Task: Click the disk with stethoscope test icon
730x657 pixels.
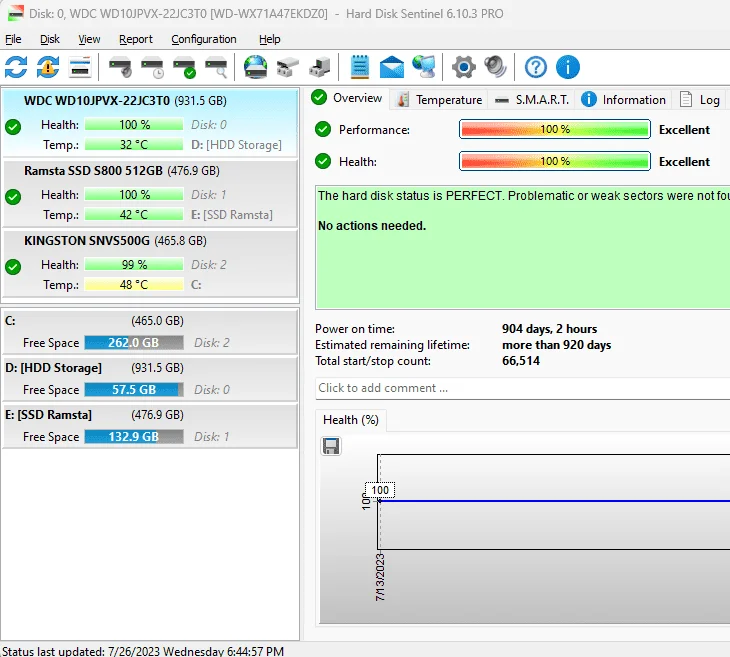Action: click(x=121, y=67)
